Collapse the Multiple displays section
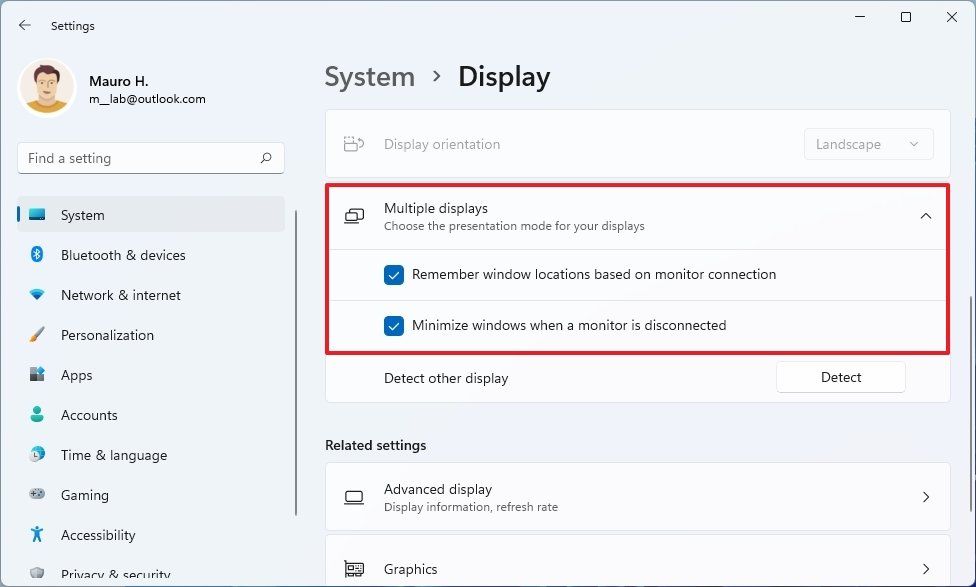The image size is (976, 587). (x=926, y=216)
